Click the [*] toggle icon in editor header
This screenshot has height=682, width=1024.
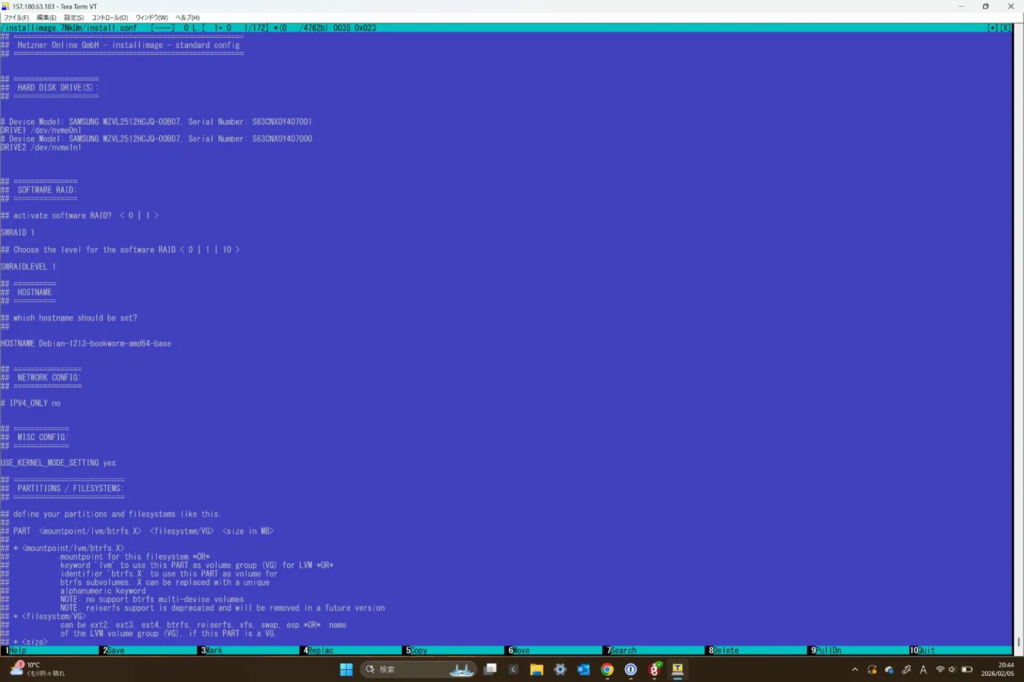pyautogui.click(x=993, y=28)
